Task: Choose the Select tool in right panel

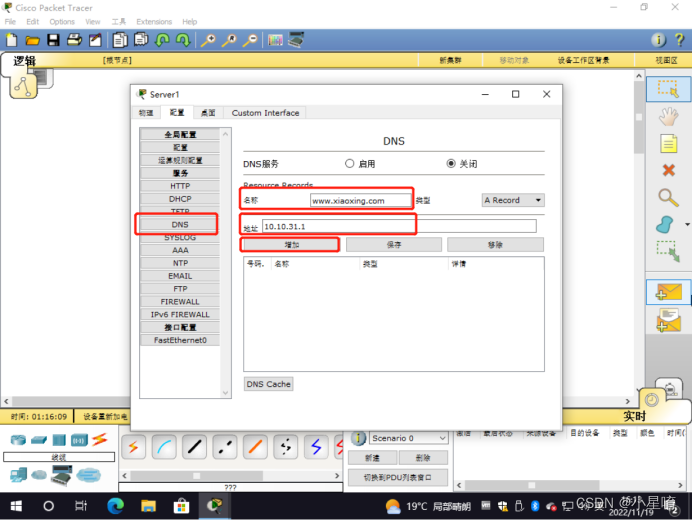Action: (668, 89)
